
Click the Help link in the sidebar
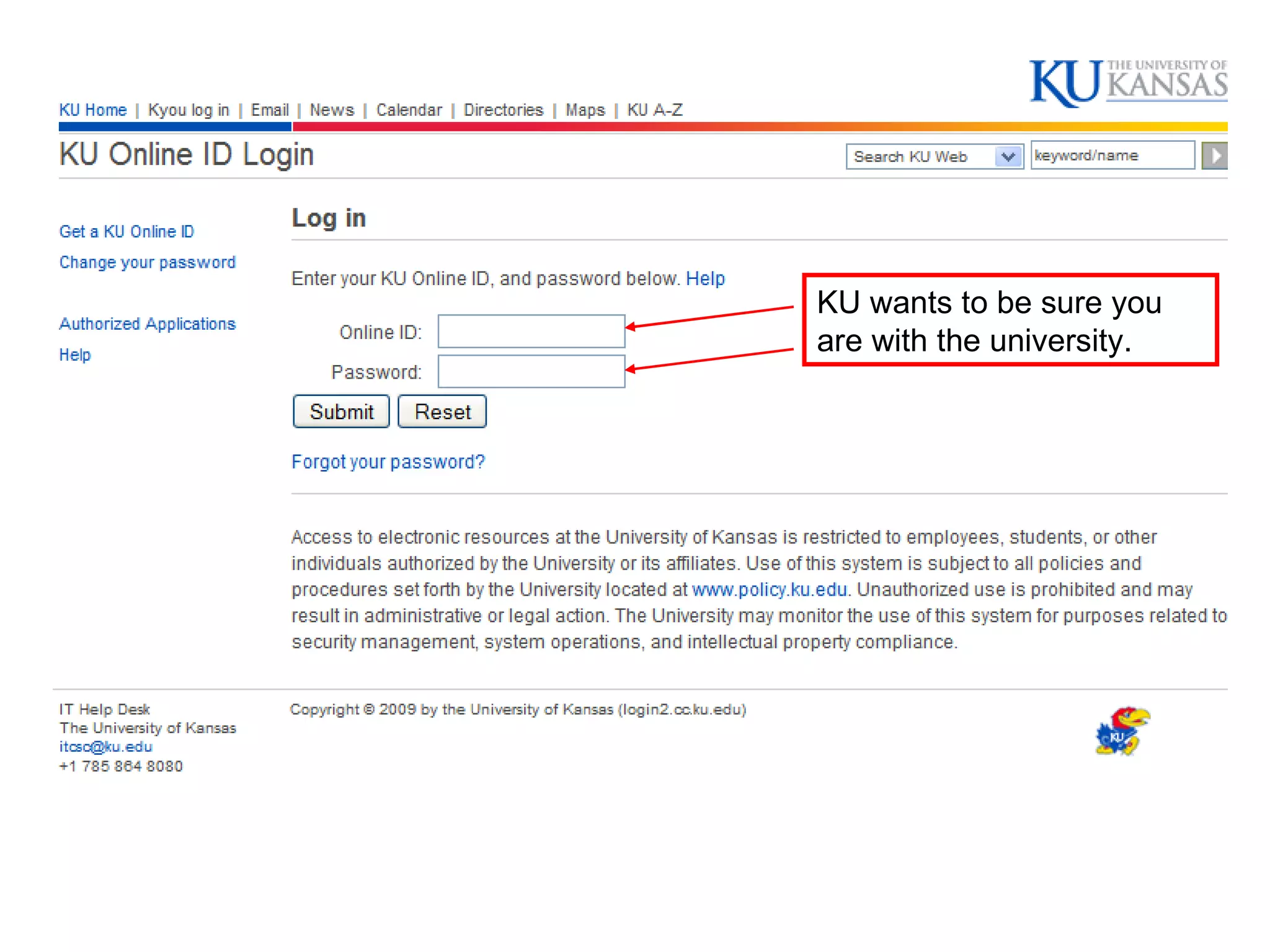point(75,355)
